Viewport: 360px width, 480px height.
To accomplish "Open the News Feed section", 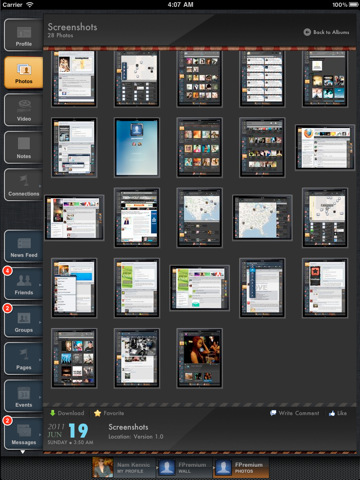I will coord(23,246).
